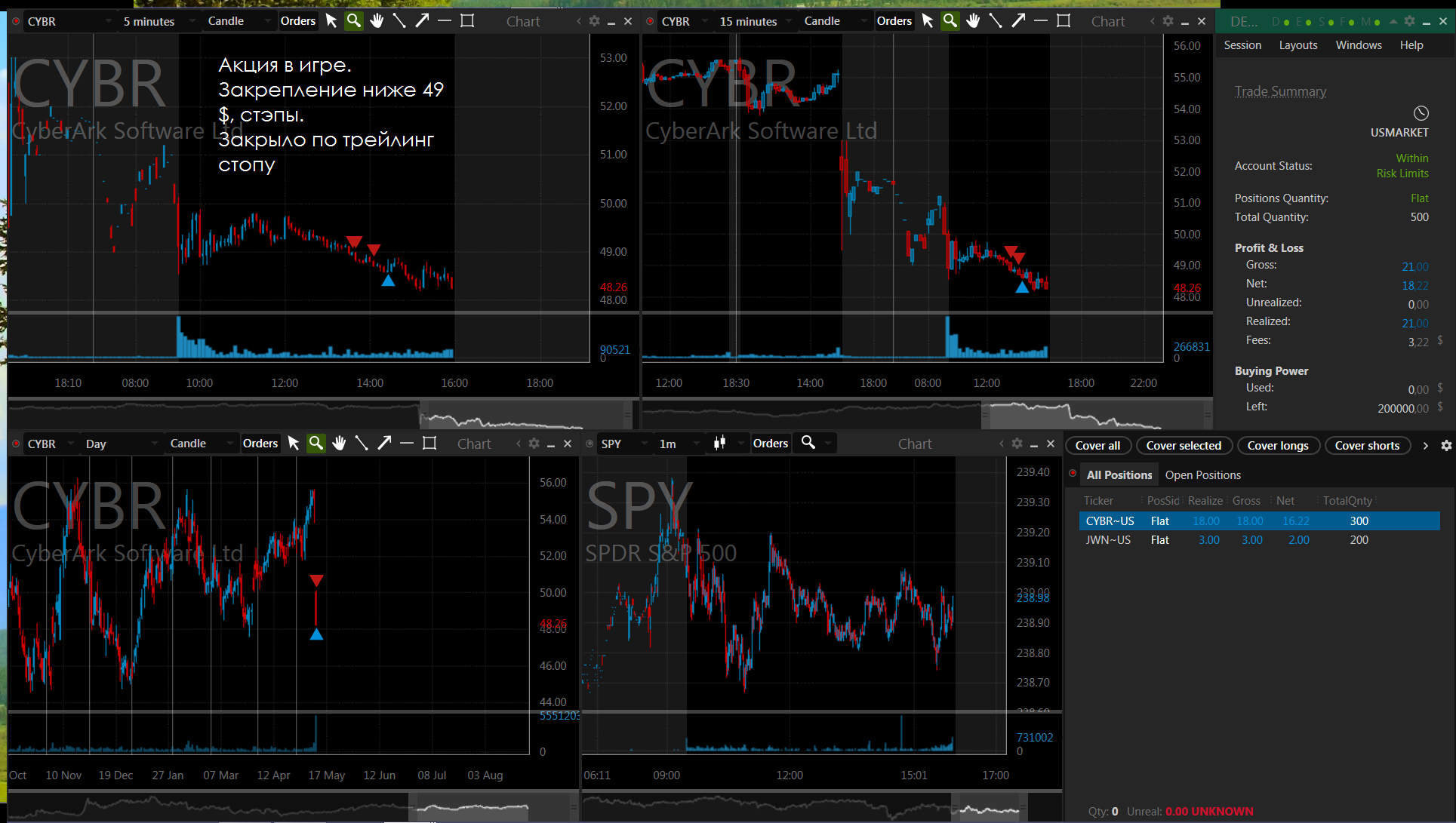The height and width of the screenshot is (823, 1456).
Task: Show more cover buttons with the right chevron
Action: [x=1425, y=446]
